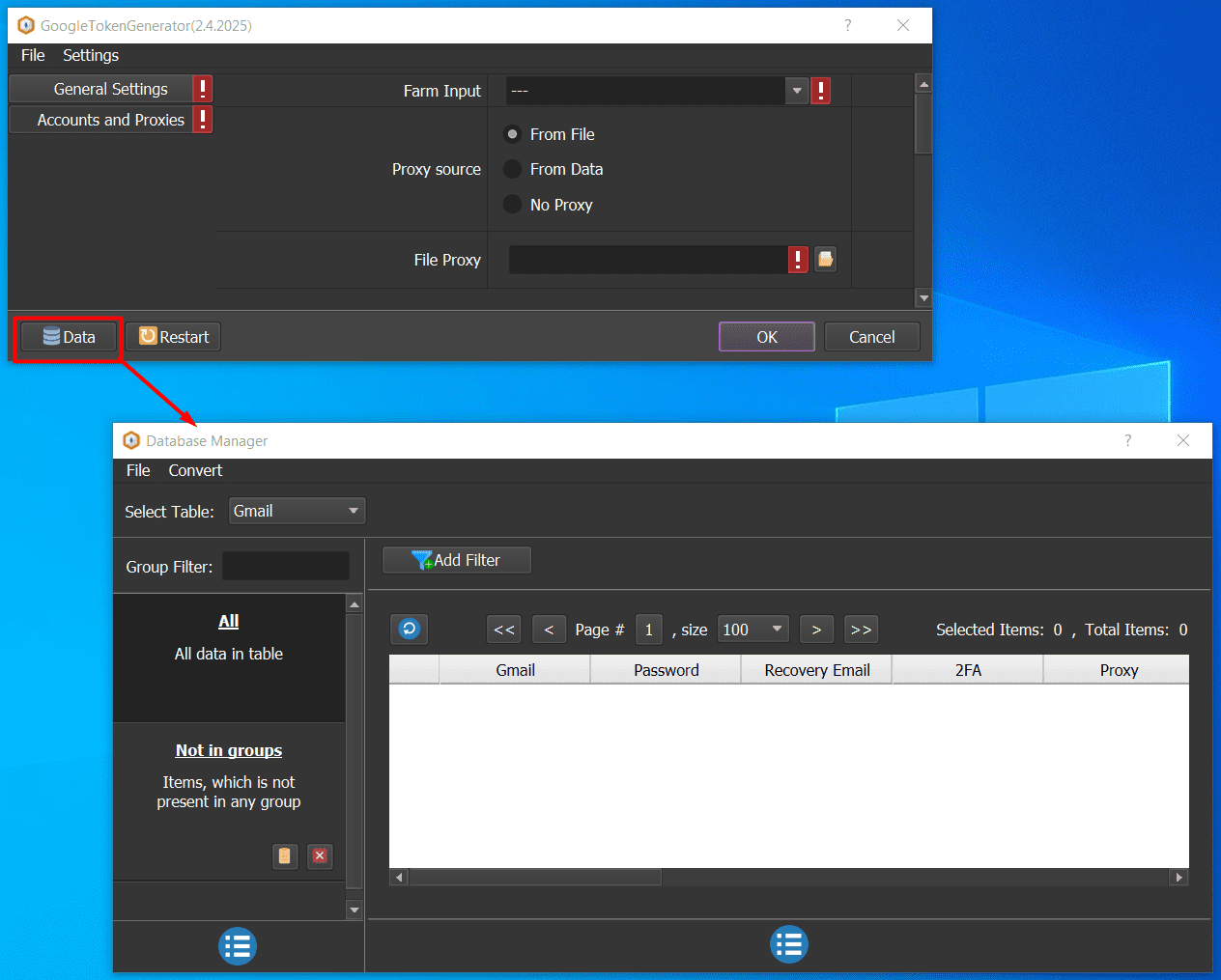Go to last page of results
The image size is (1221, 980).
coord(861,630)
